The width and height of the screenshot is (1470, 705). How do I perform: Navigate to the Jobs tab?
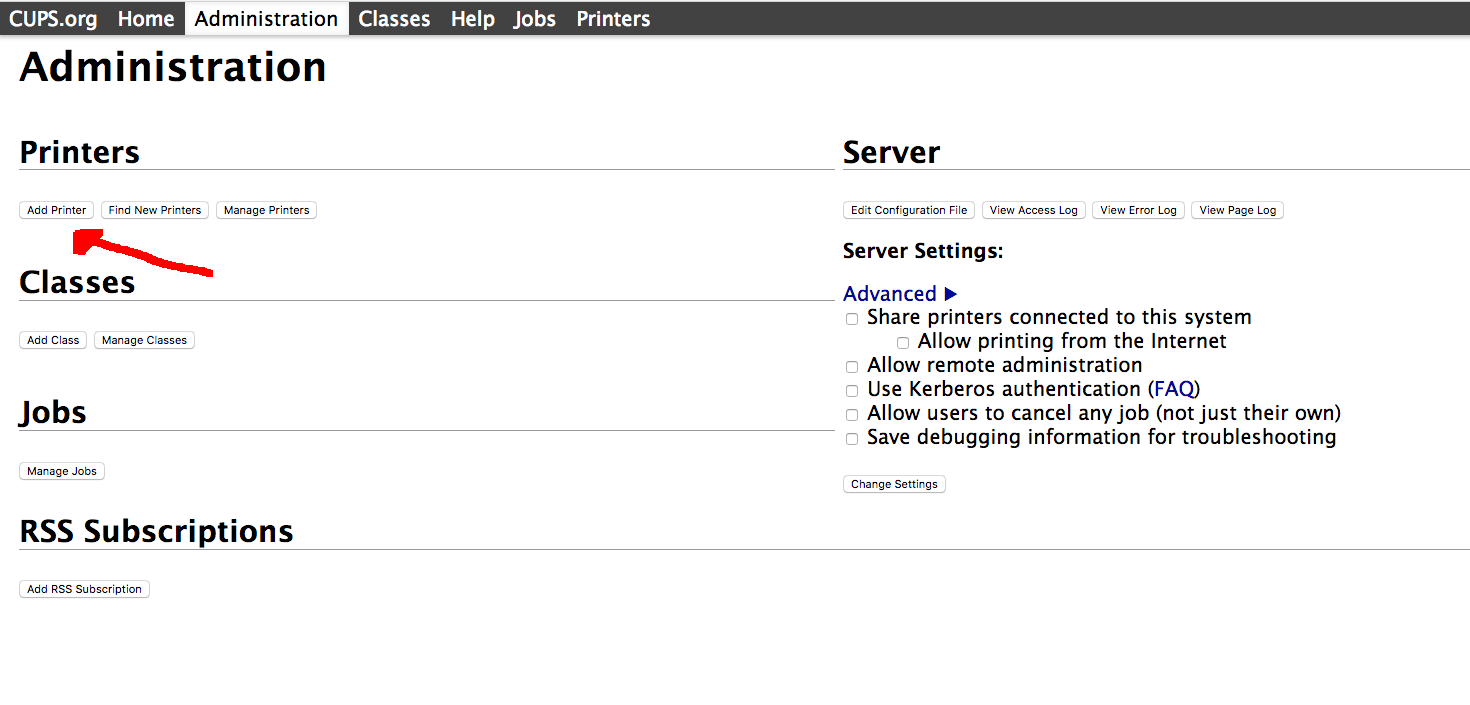pos(534,17)
